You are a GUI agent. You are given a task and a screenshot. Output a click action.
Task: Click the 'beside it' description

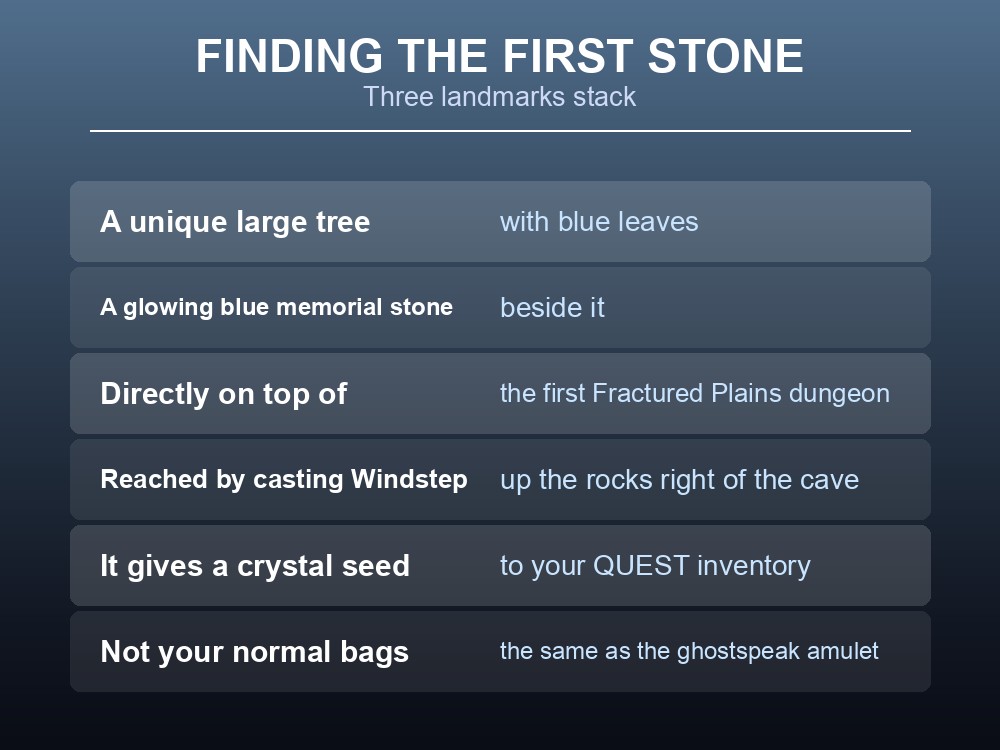(x=552, y=307)
